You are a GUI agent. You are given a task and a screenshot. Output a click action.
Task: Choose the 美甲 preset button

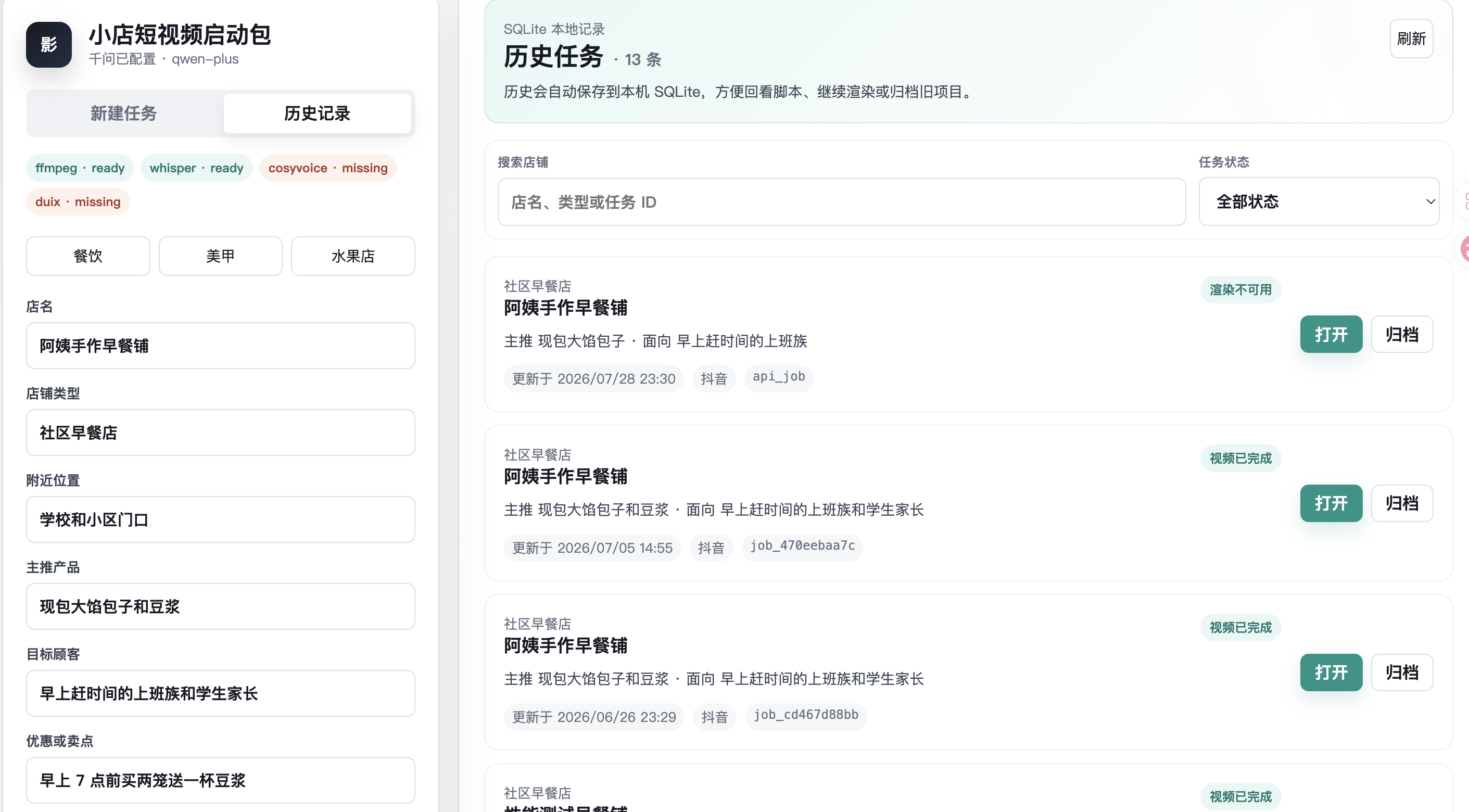coord(220,256)
